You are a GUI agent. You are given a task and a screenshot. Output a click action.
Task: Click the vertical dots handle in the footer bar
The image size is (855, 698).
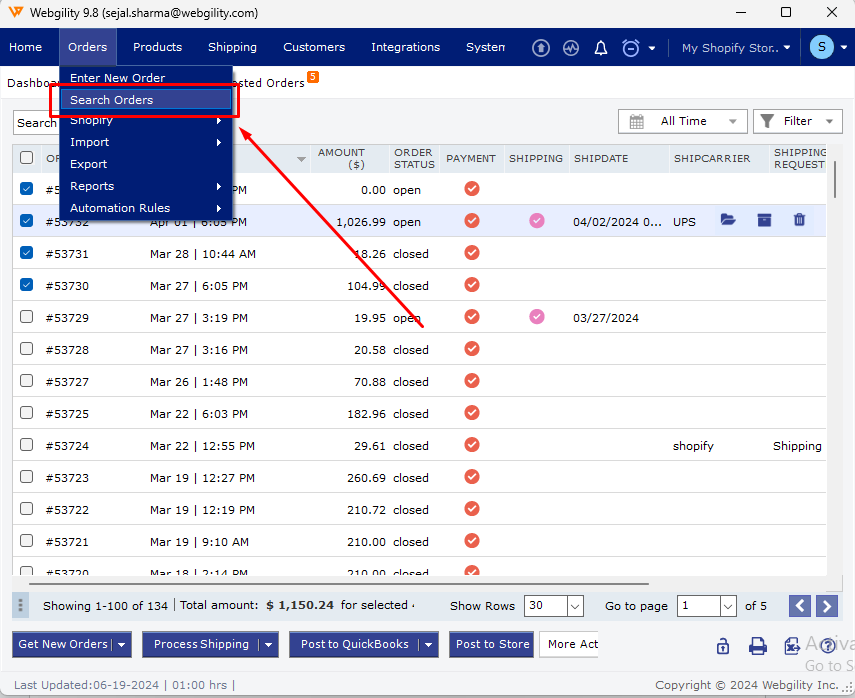(x=20, y=605)
